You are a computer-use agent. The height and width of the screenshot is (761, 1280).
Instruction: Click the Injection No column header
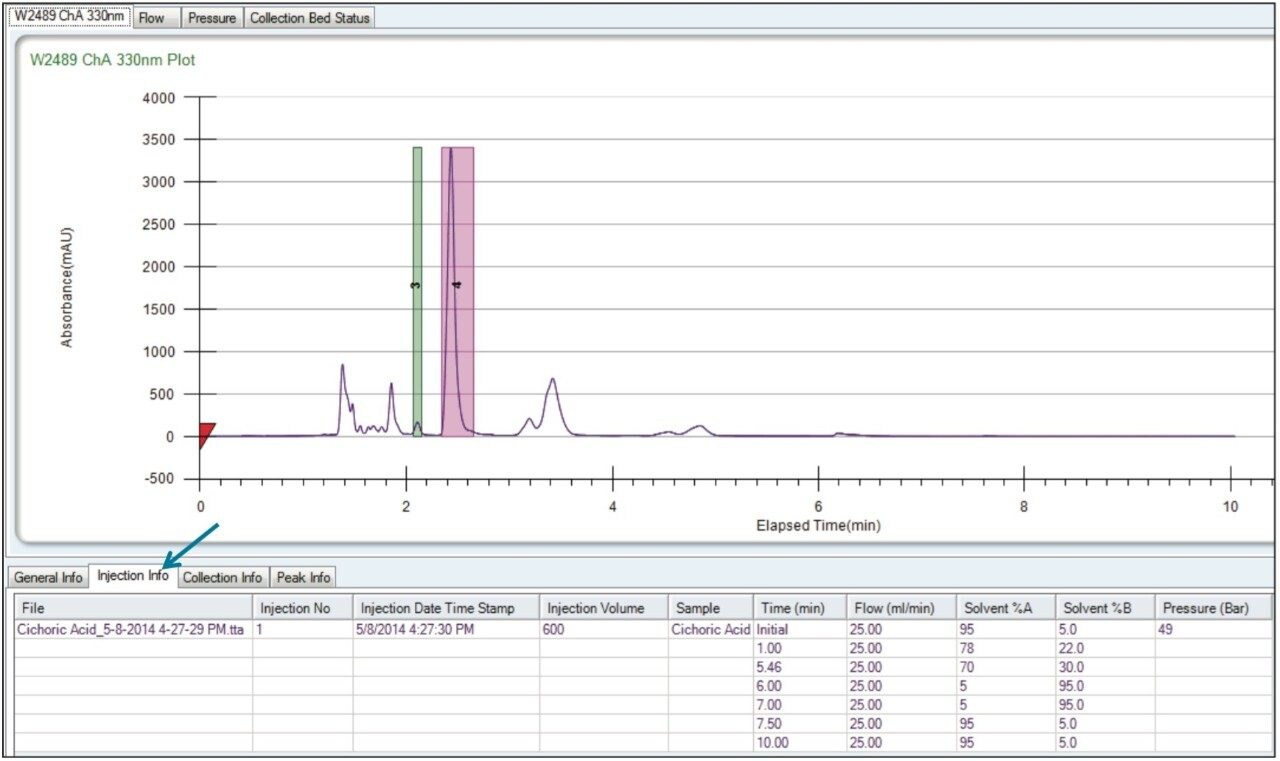point(302,608)
